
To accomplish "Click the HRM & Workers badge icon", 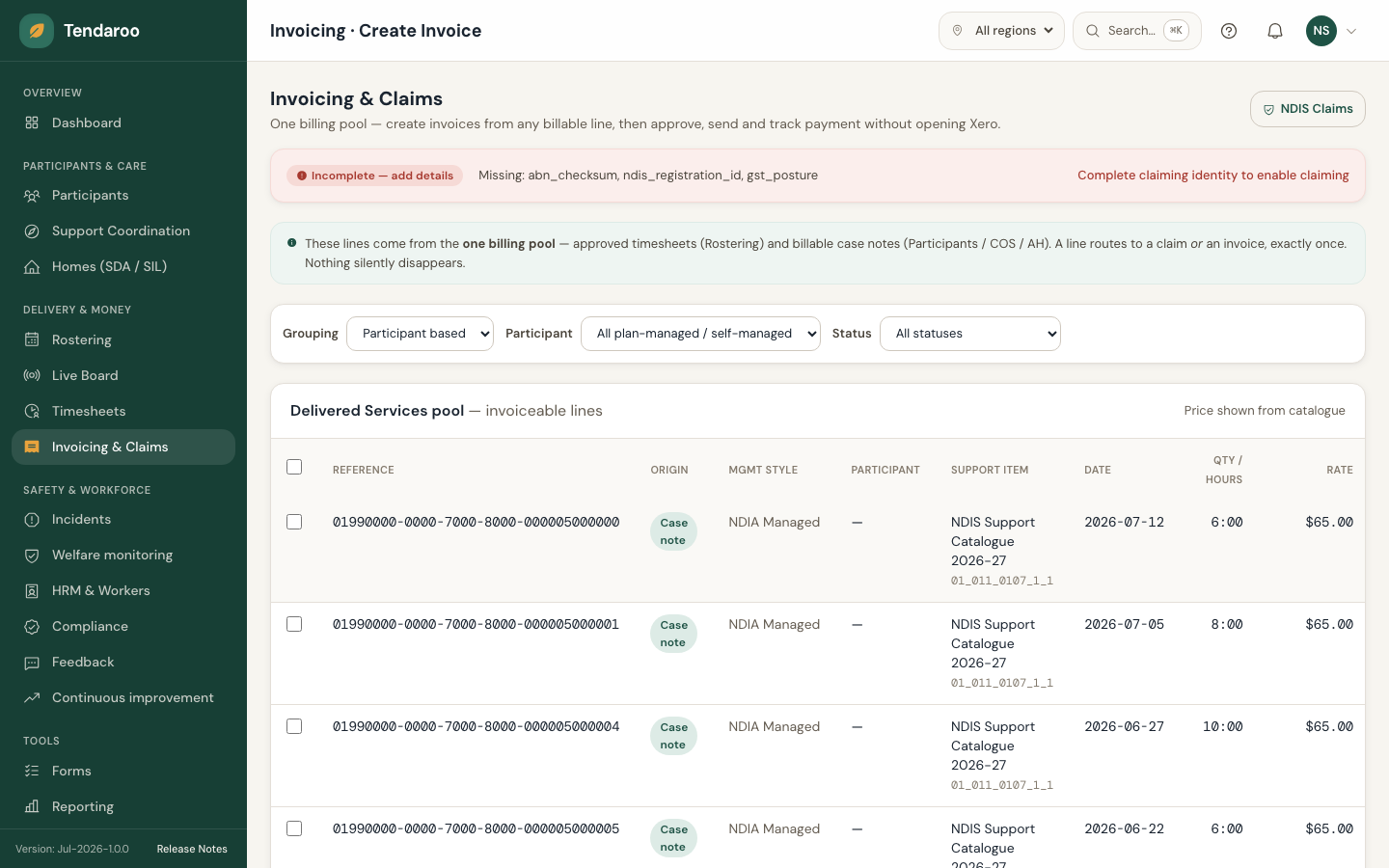I will click(32, 590).
